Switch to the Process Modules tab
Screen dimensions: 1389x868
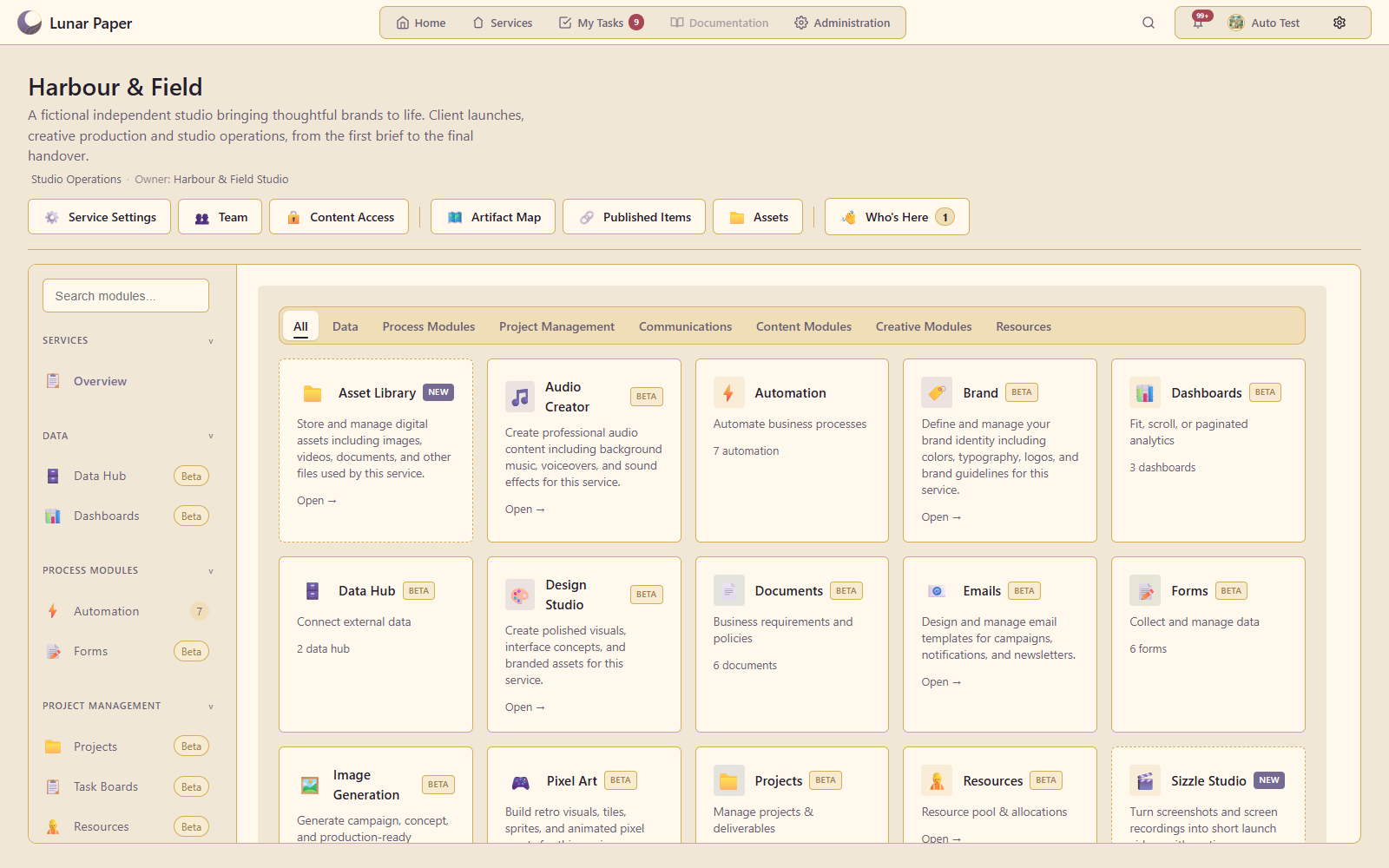tap(429, 326)
